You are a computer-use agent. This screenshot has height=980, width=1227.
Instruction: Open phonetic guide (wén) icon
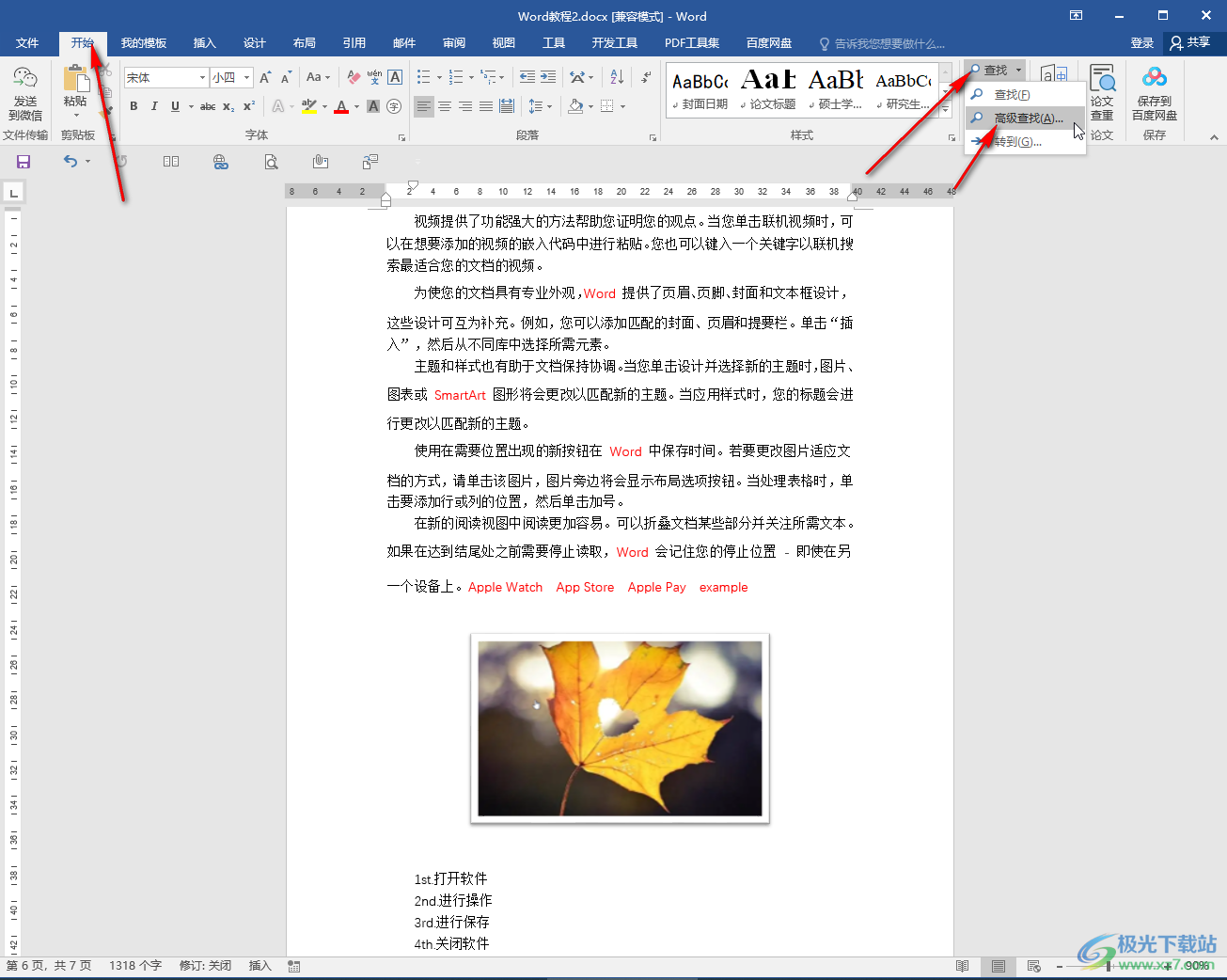point(374,77)
